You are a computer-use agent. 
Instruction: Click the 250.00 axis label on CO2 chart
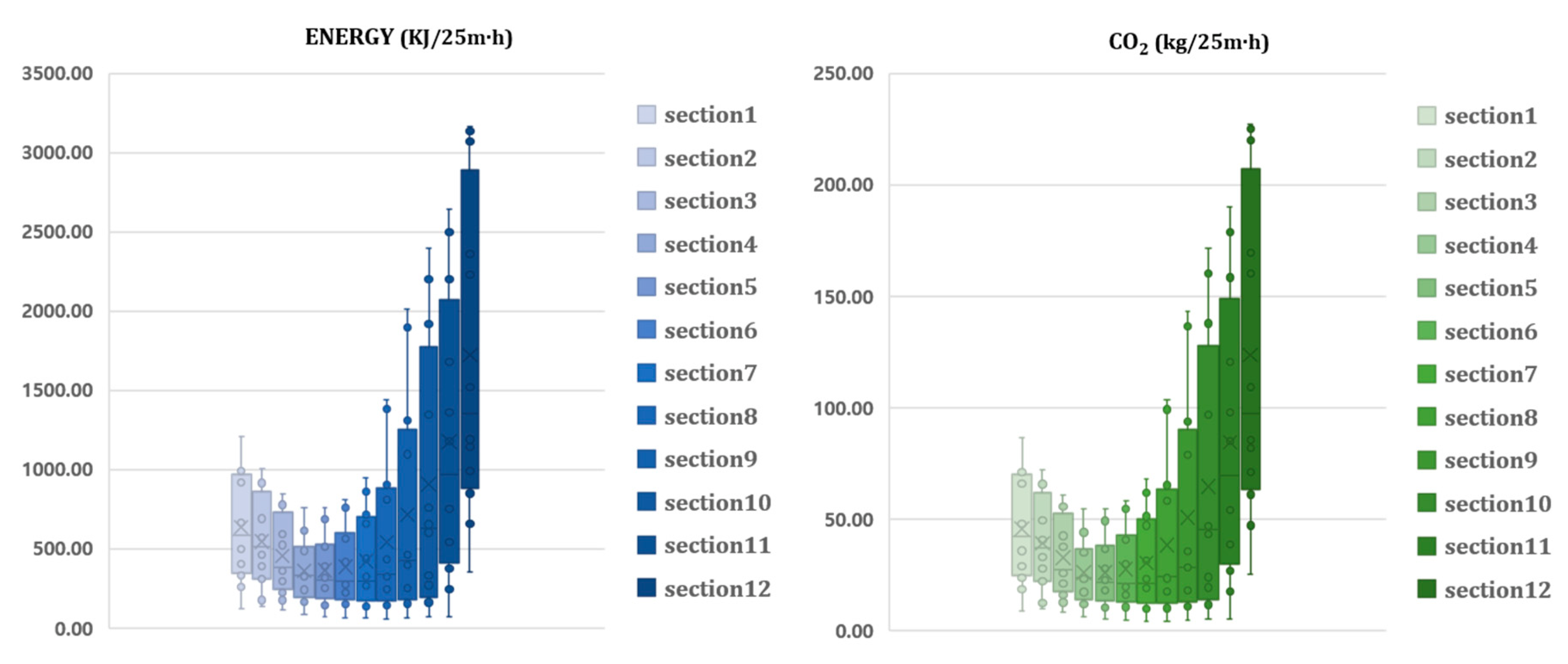tap(843, 74)
